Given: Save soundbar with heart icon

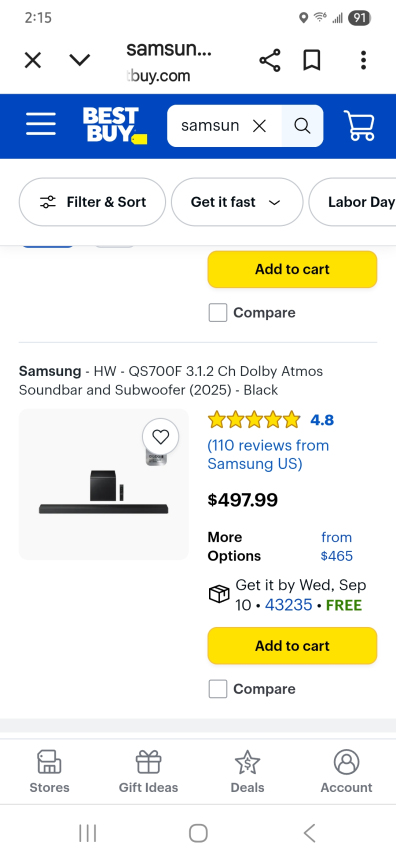Looking at the screenshot, I should [160, 437].
